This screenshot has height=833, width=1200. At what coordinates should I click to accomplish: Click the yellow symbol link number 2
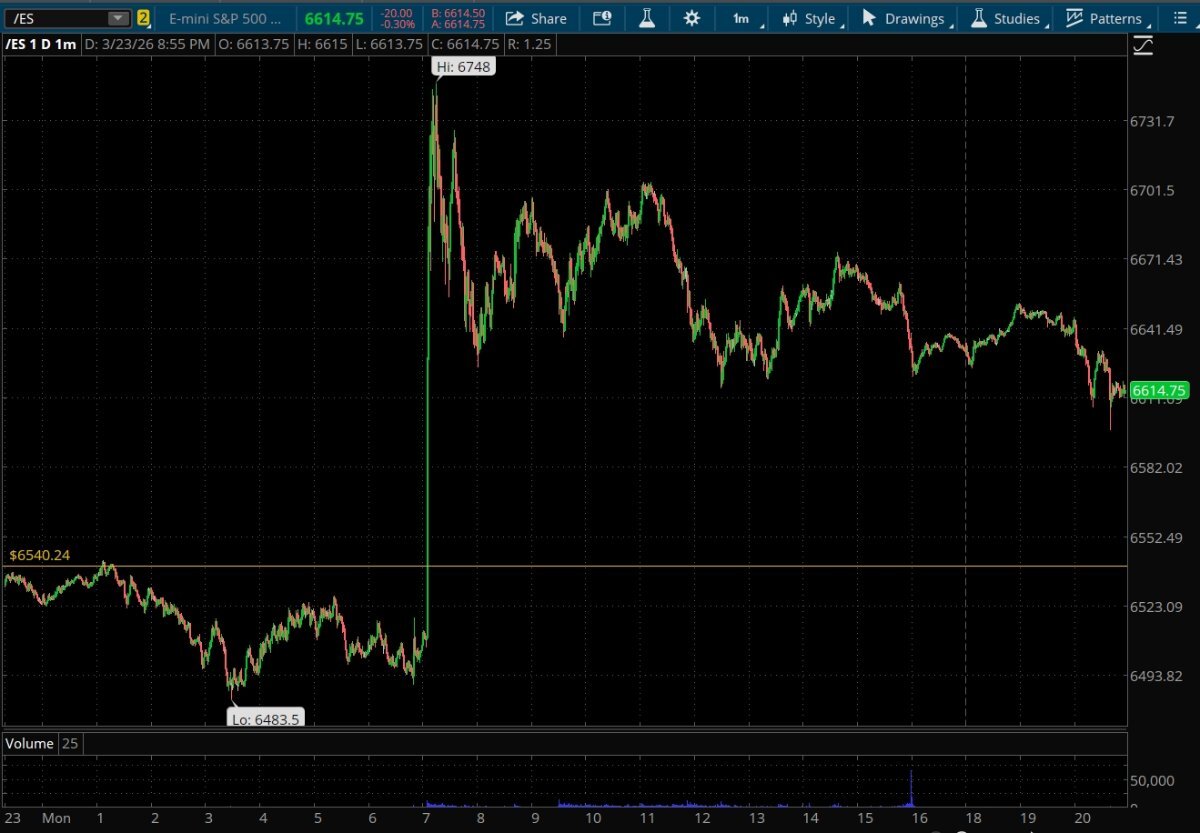click(144, 18)
